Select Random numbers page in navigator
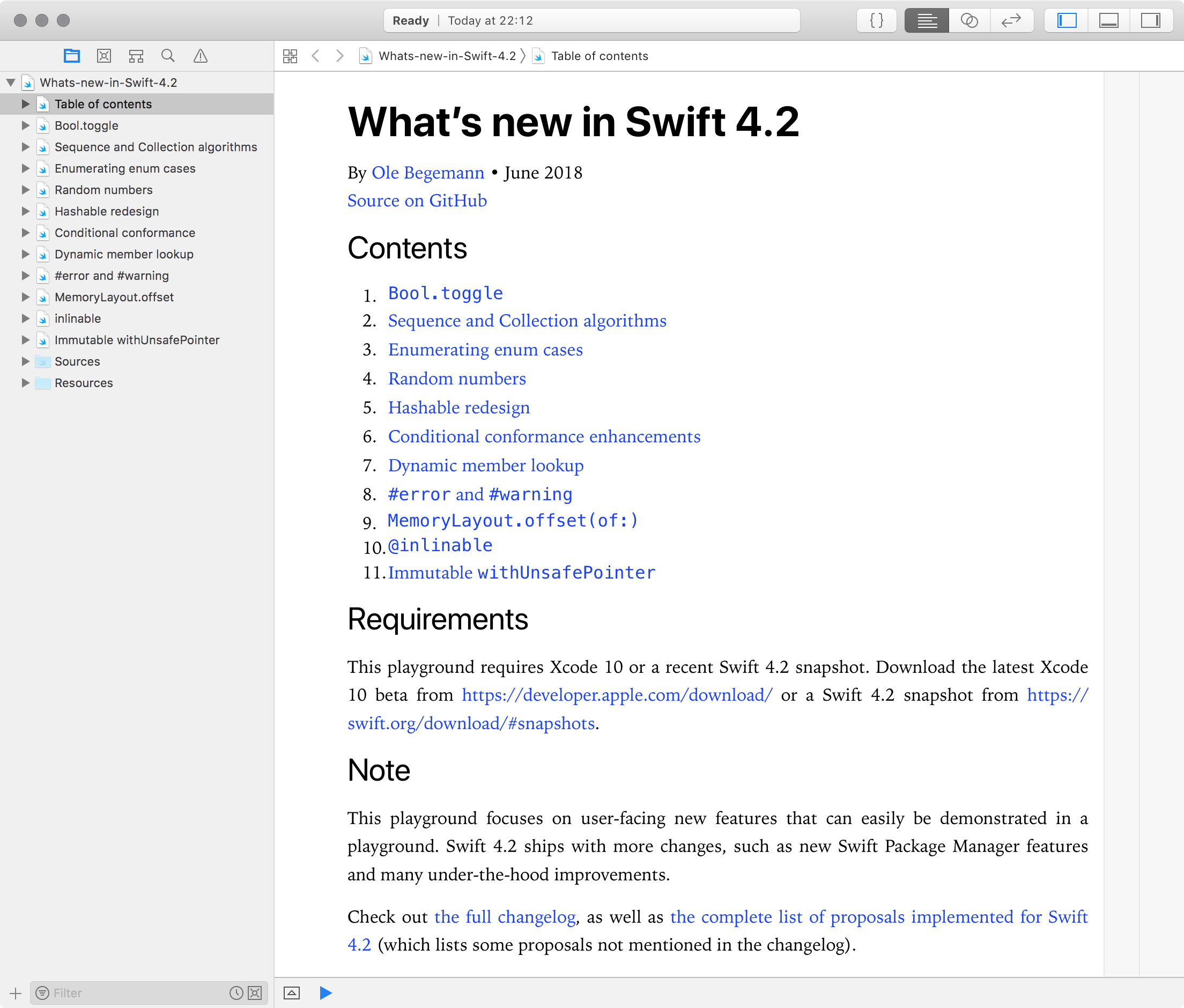Image resolution: width=1184 pixels, height=1008 pixels. point(103,190)
